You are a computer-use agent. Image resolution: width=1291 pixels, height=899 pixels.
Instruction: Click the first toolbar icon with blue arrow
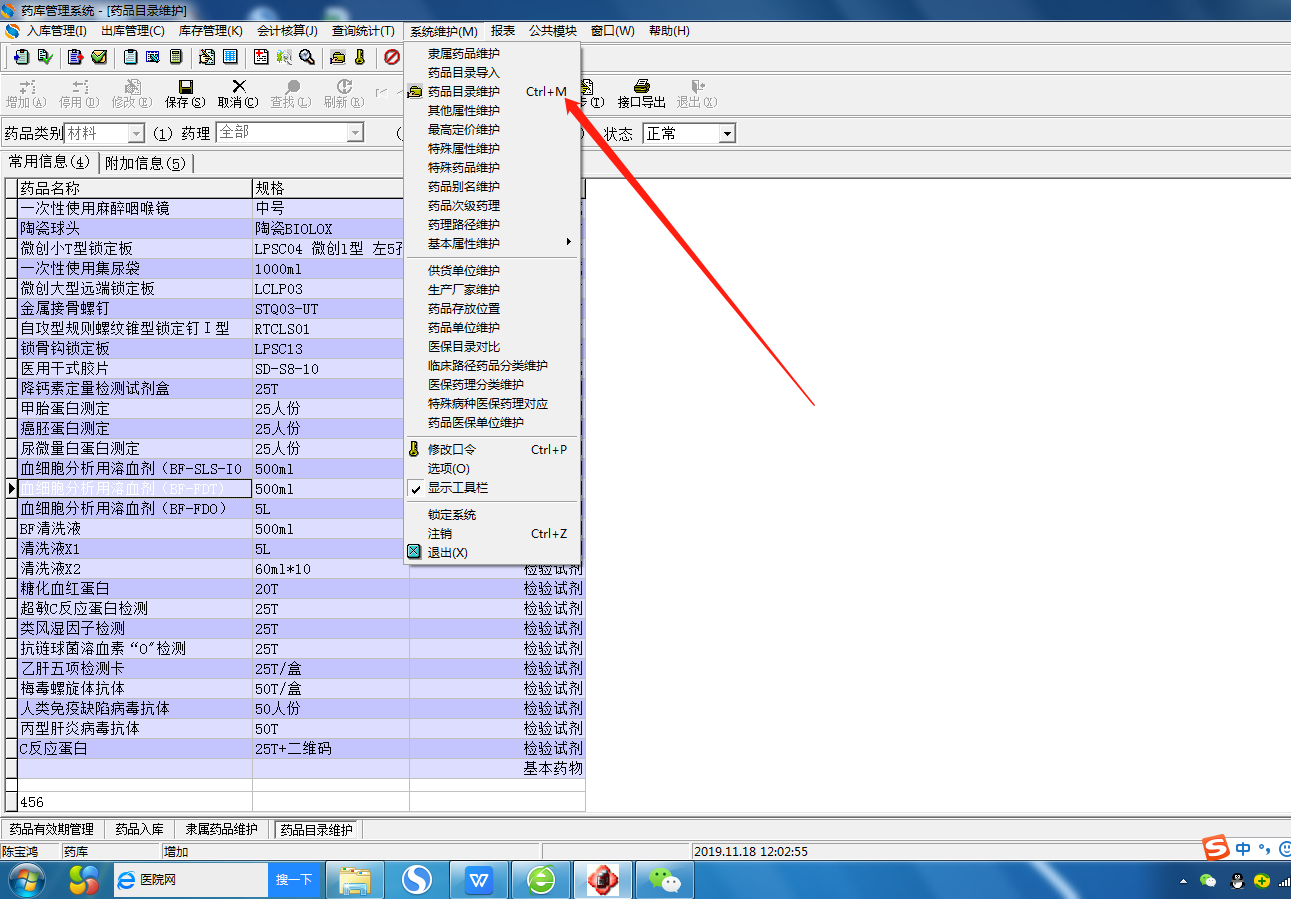pyautogui.click(x=22, y=57)
